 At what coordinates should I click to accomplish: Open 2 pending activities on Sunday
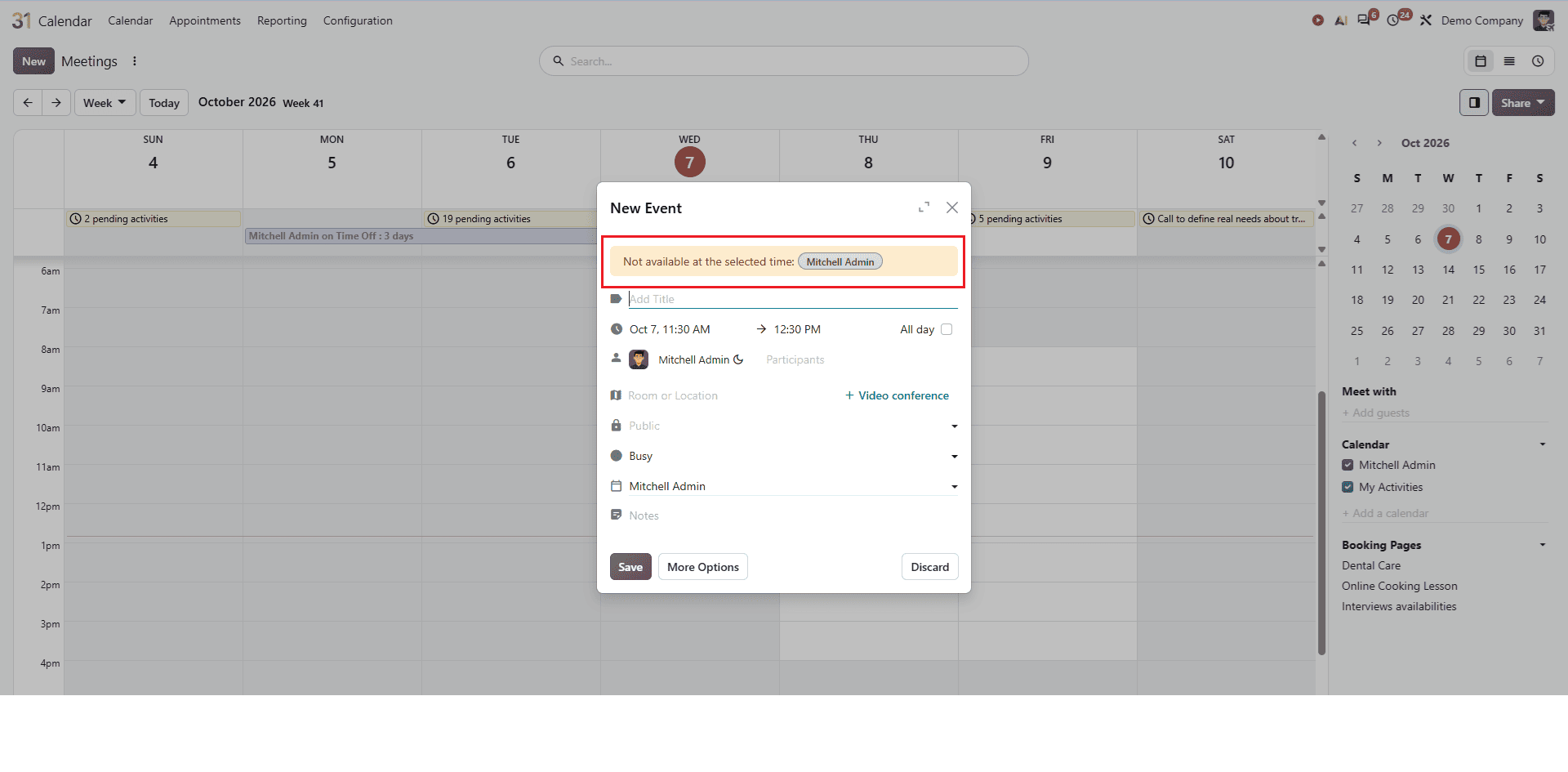click(154, 219)
